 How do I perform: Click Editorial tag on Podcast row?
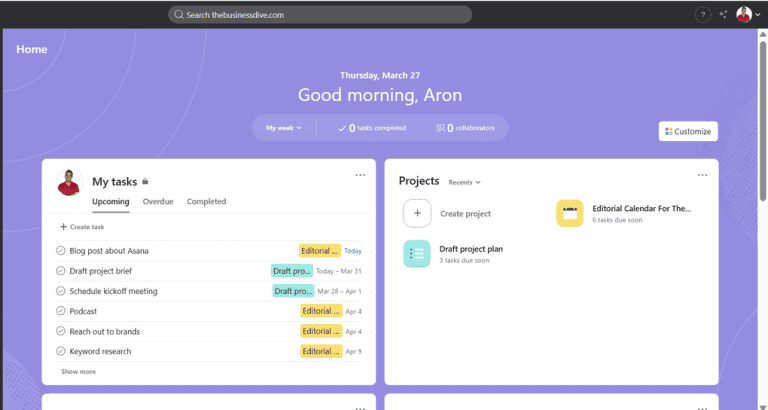[321, 311]
